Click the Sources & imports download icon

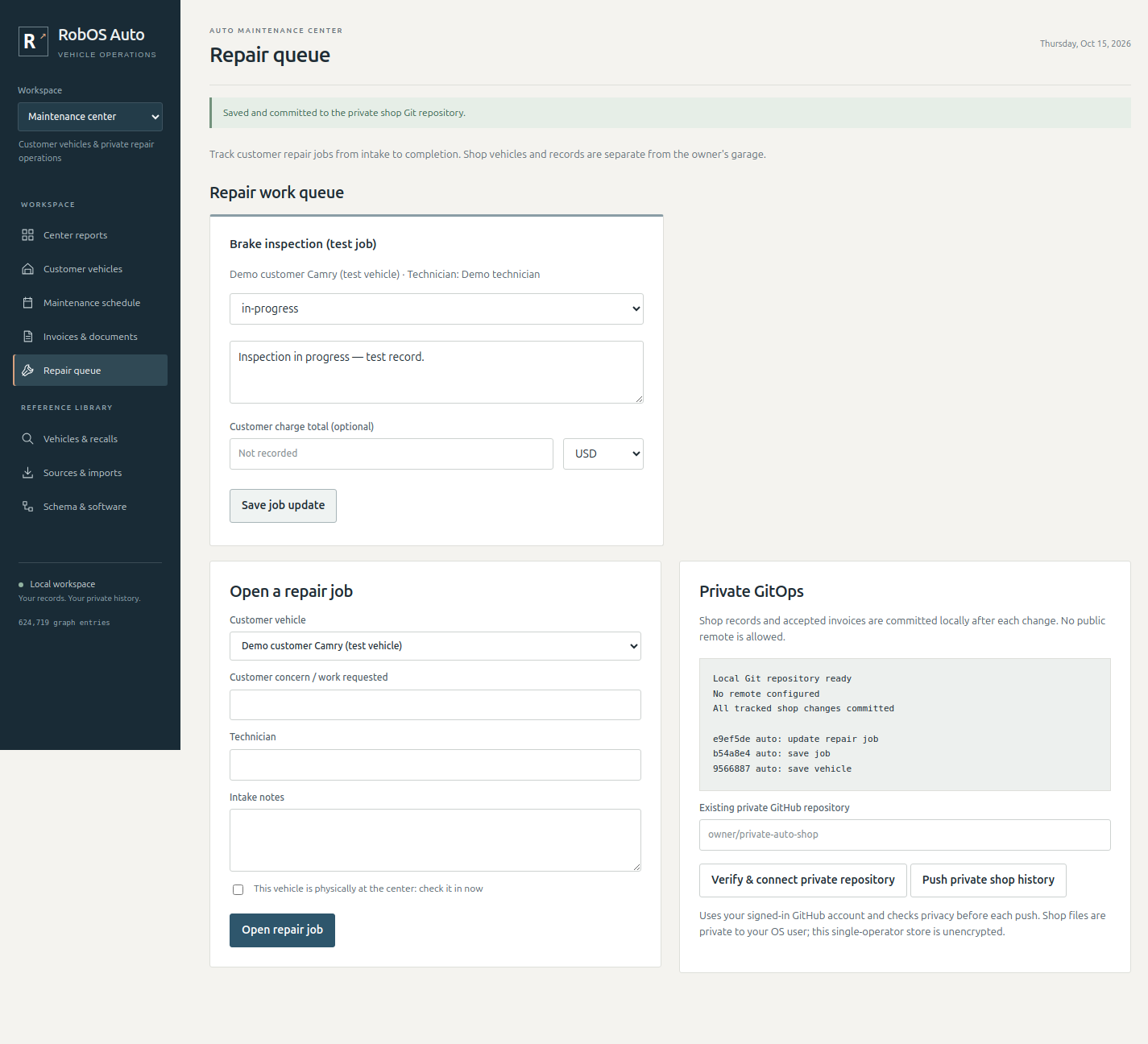click(x=27, y=473)
